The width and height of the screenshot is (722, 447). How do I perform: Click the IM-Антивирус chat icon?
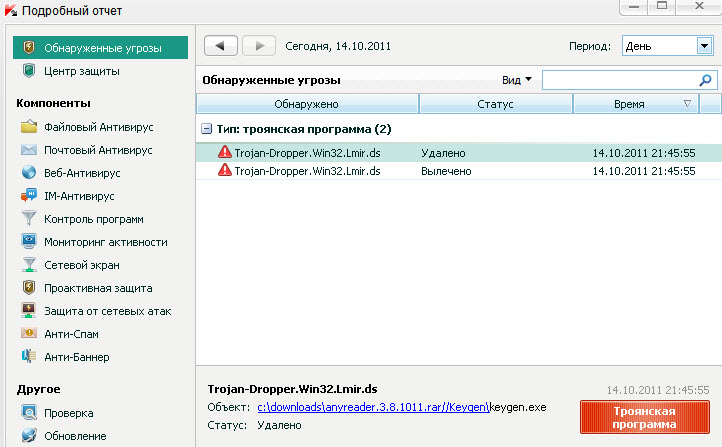pyautogui.click(x=29, y=196)
